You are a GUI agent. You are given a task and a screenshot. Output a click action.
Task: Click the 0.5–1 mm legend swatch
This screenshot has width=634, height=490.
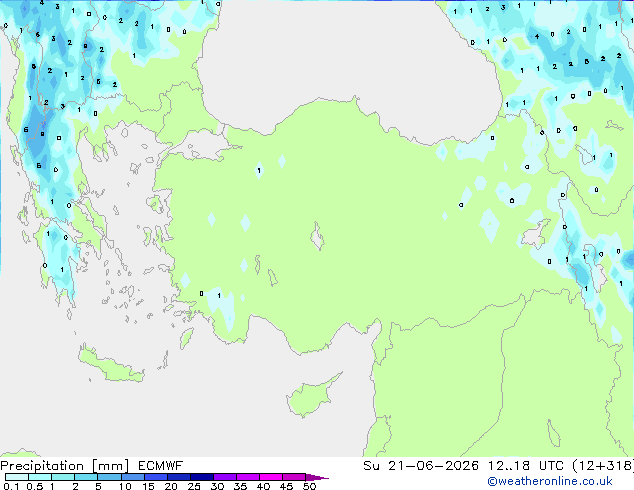[40, 477]
